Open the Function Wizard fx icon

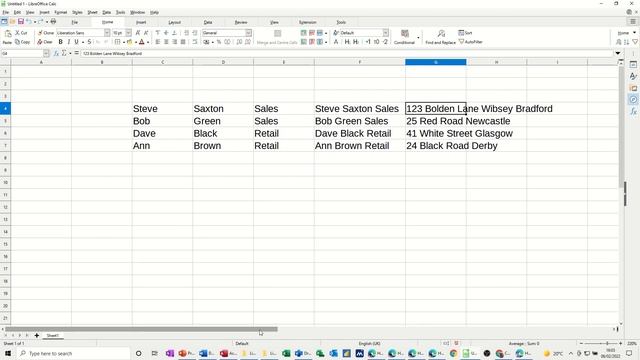tap(56, 53)
